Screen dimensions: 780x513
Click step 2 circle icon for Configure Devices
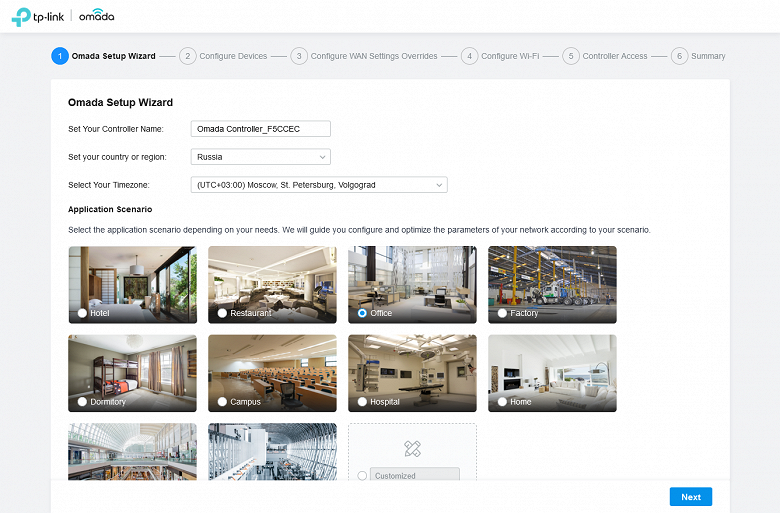(188, 56)
